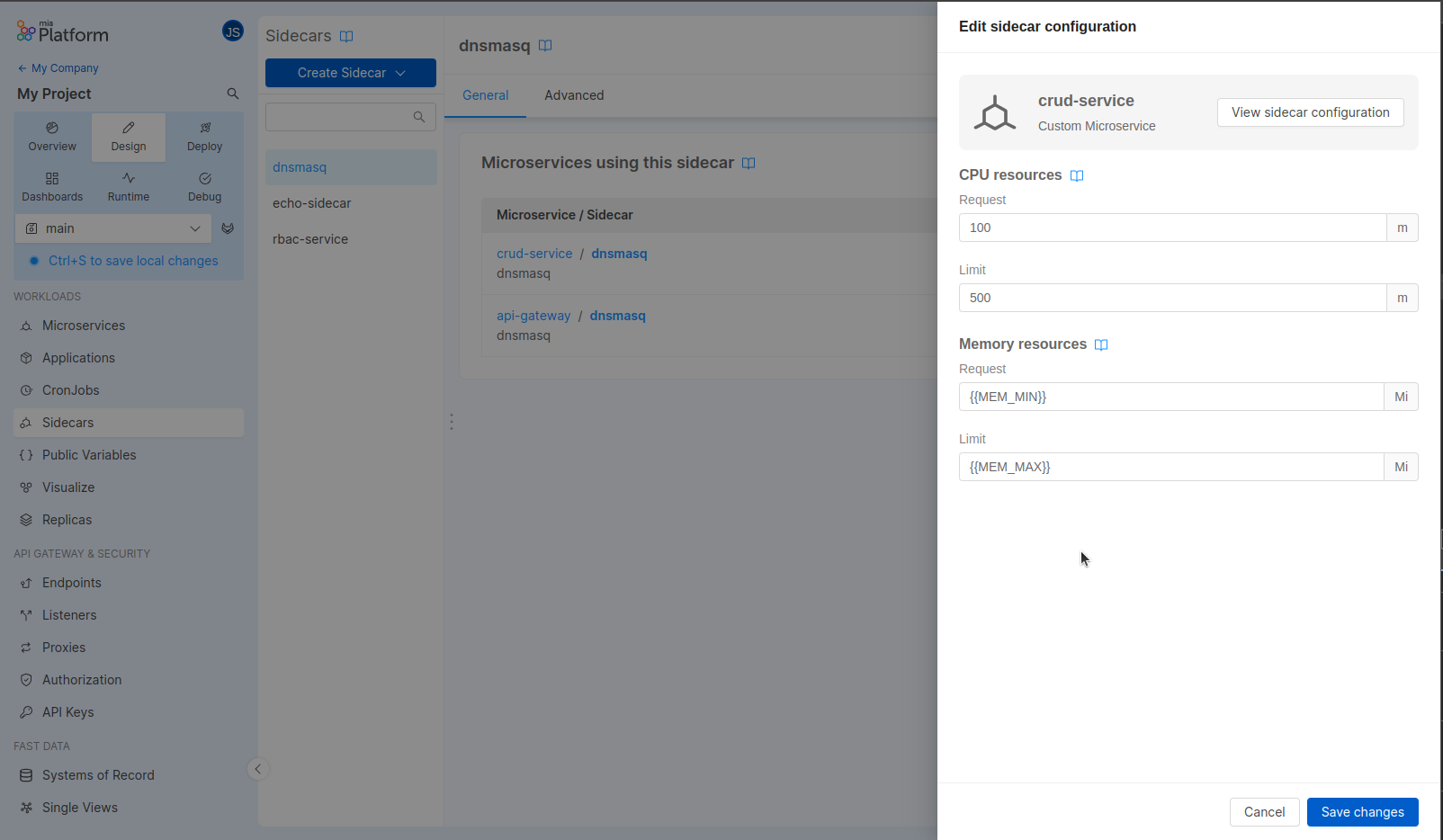Click the JS user avatar

[x=233, y=31]
